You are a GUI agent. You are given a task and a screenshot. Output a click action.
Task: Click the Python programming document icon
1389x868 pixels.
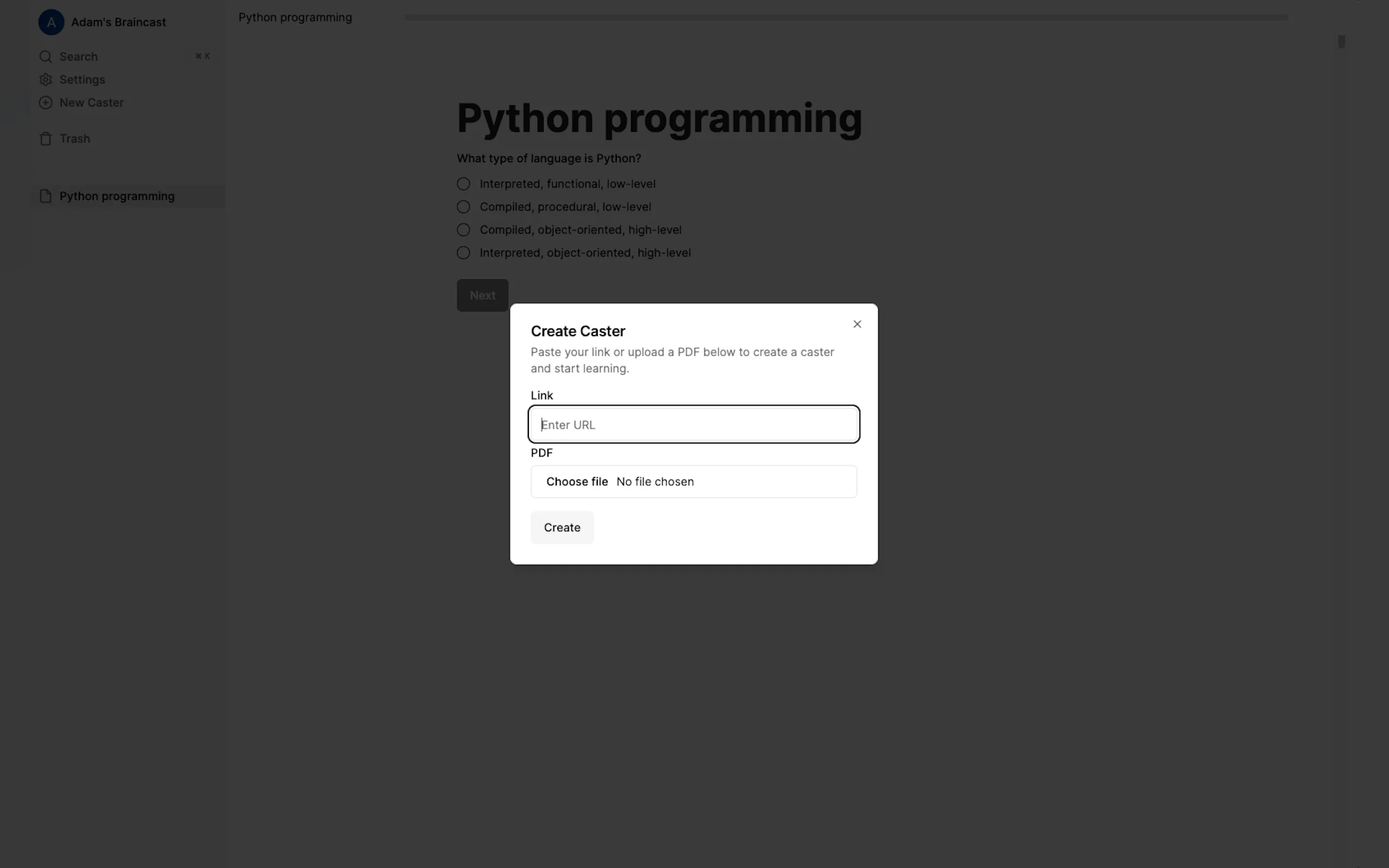[x=45, y=196]
